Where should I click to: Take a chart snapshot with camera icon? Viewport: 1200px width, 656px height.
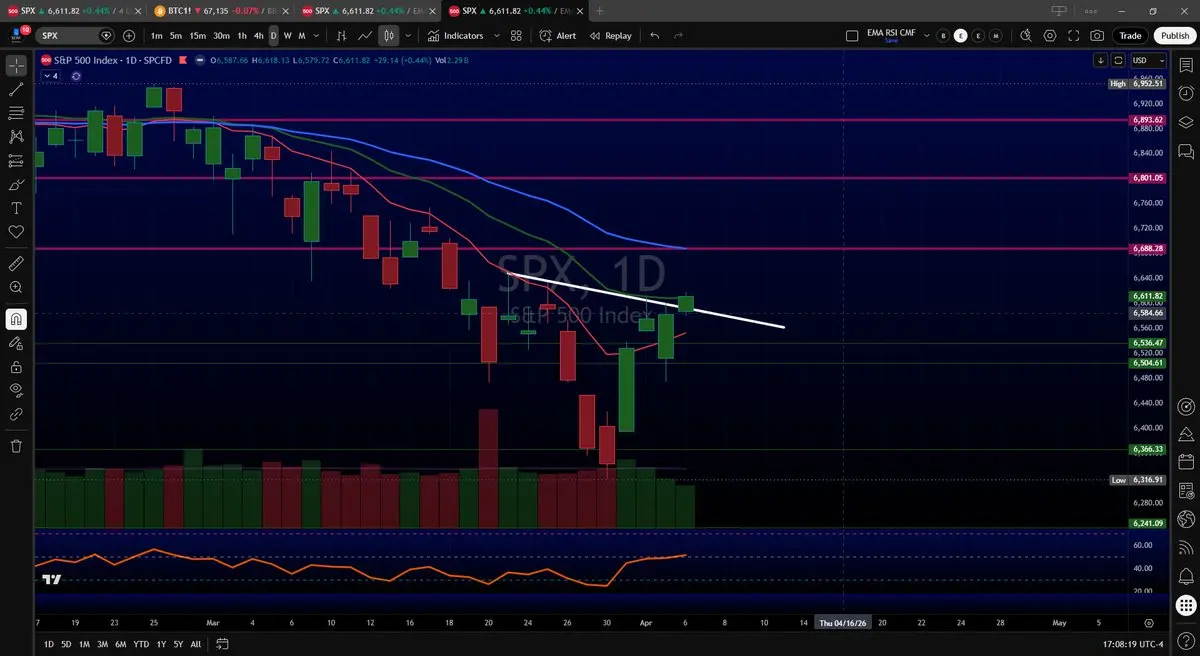point(1097,36)
